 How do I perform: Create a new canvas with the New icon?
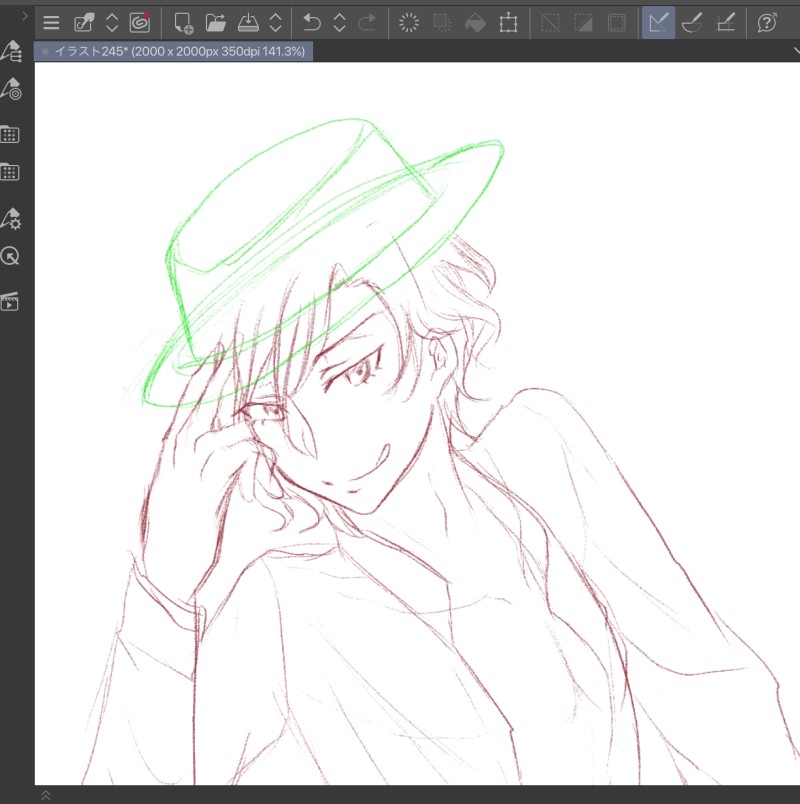(183, 23)
